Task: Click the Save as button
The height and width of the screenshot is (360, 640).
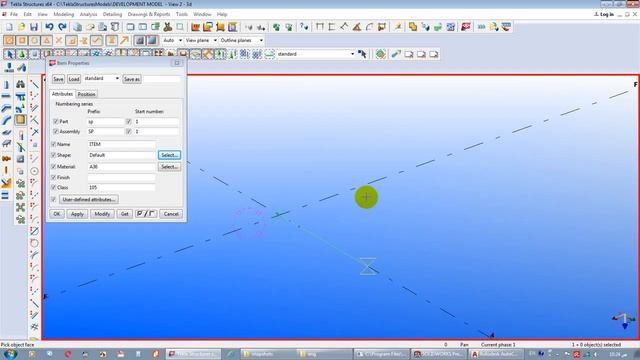Action: (131, 79)
